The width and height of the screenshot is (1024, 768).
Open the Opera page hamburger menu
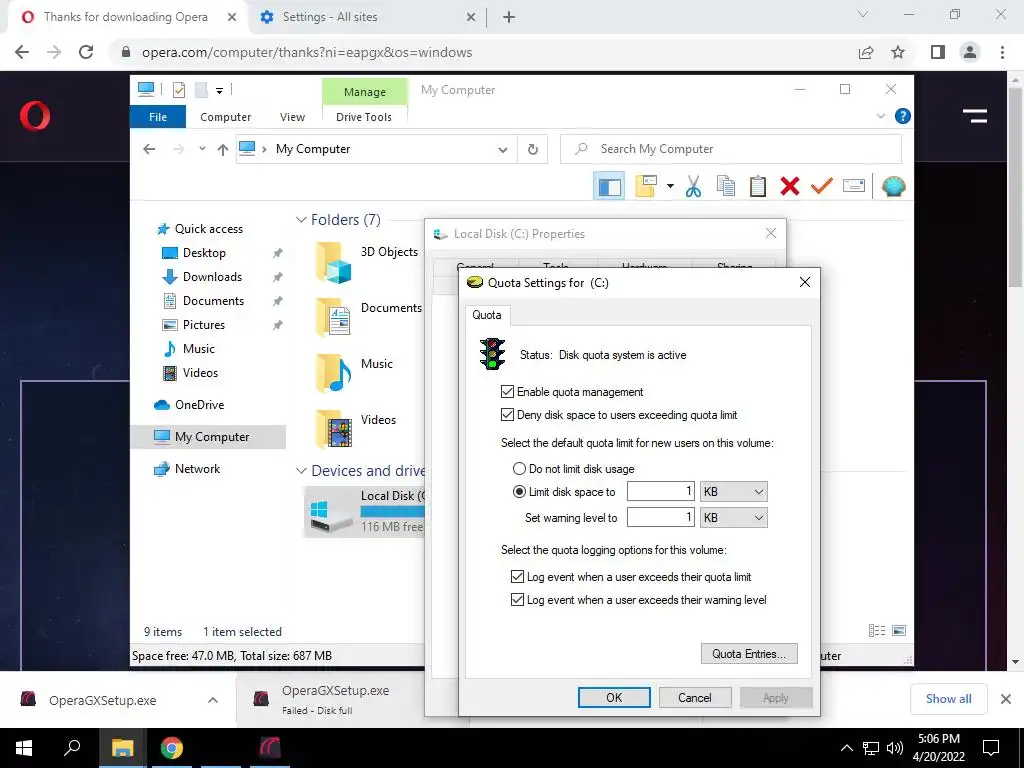click(974, 116)
